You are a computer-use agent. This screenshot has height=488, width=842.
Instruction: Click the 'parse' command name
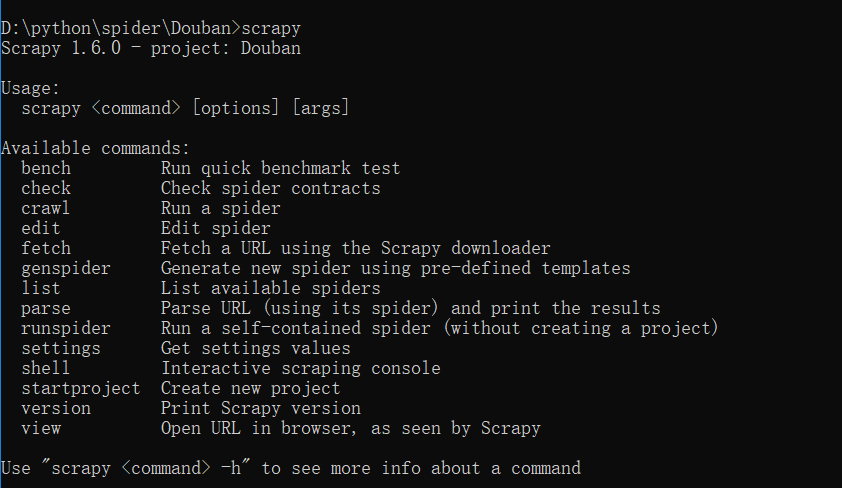(46, 308)
